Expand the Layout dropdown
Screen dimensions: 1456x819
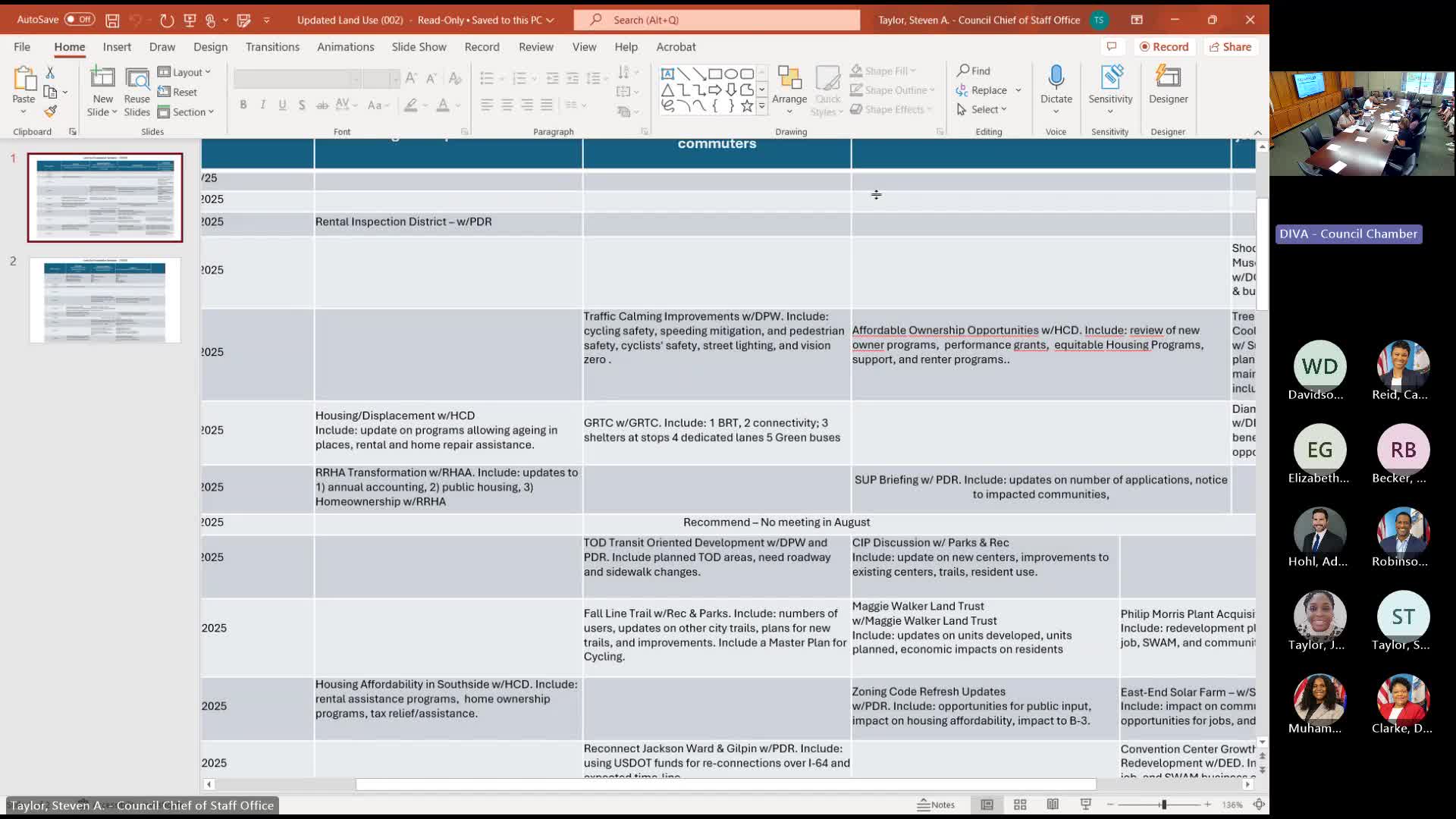(x=184, y=72)
